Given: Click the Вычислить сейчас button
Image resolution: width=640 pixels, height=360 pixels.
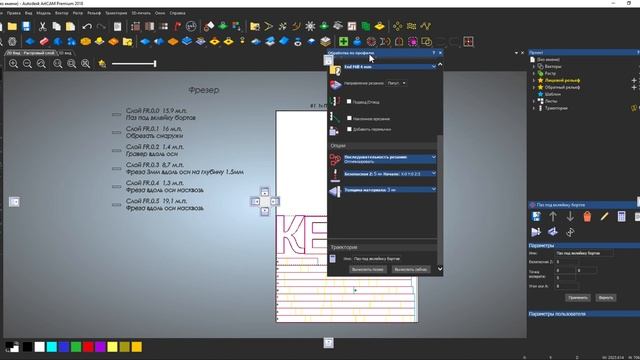Looking at the screenshot, I should 410,269.
